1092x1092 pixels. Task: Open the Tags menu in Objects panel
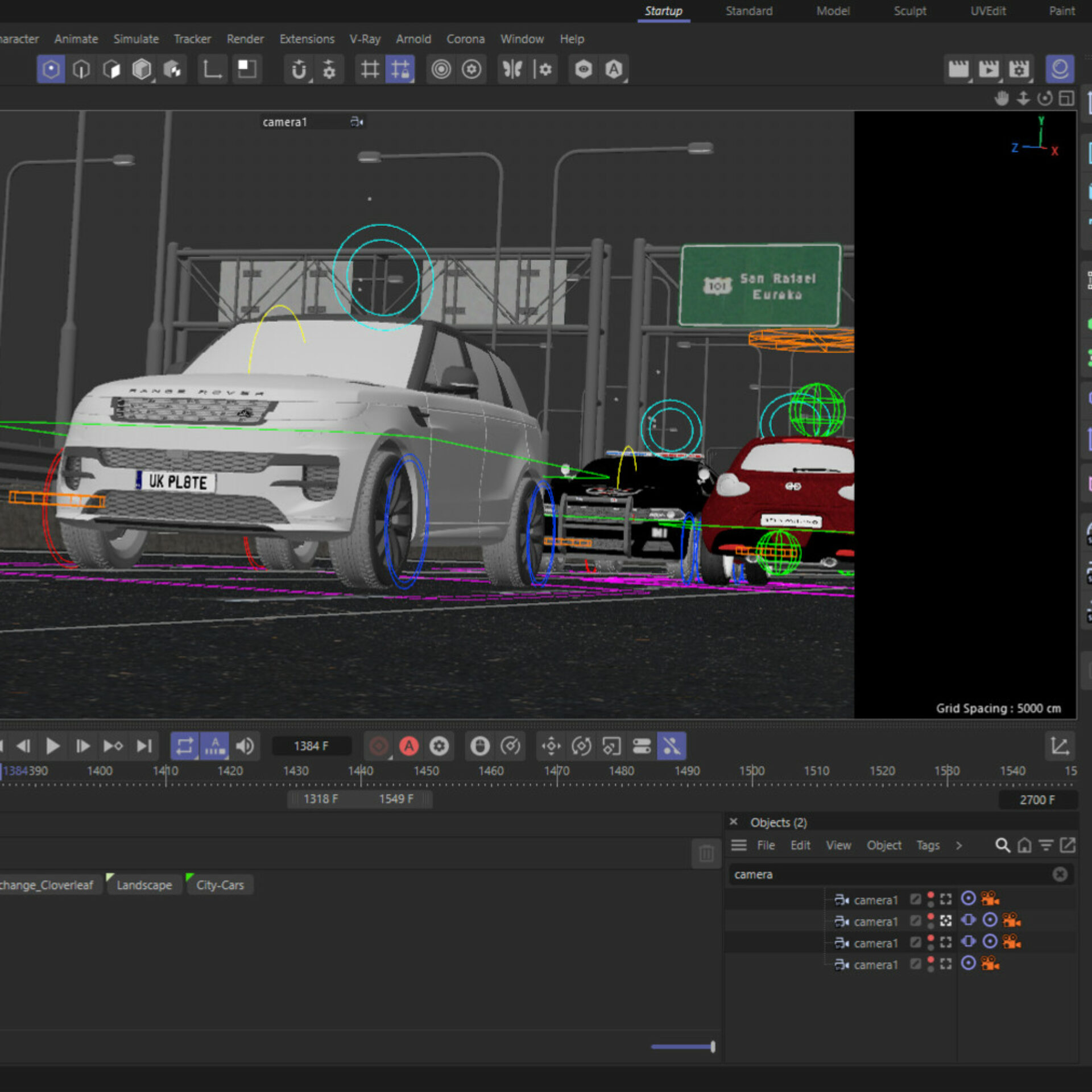coord(928,845)
